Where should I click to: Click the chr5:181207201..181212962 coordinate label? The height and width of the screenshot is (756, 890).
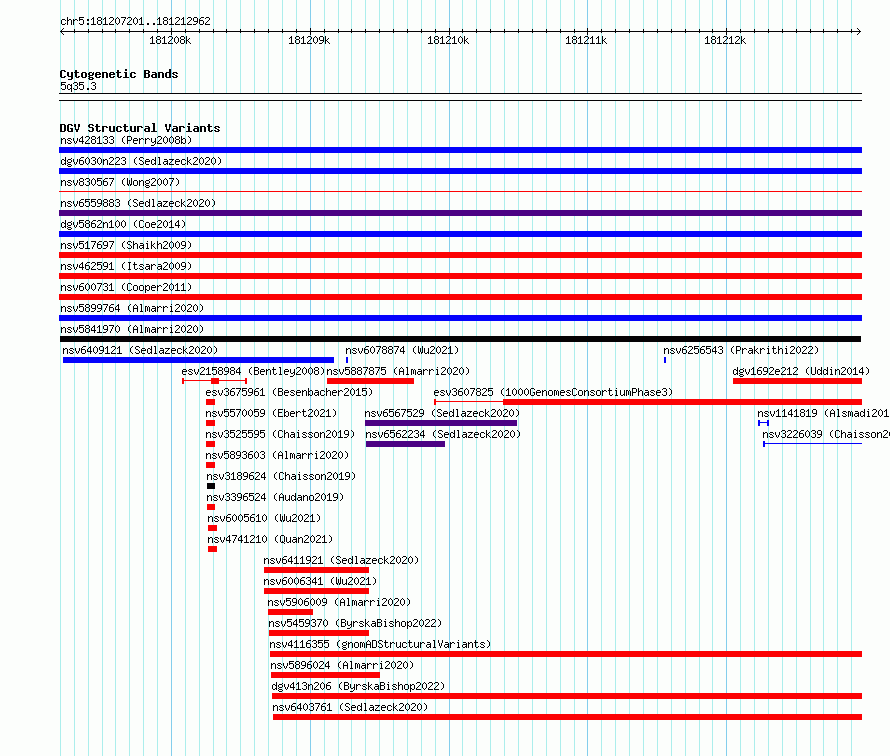coord(135,21)
